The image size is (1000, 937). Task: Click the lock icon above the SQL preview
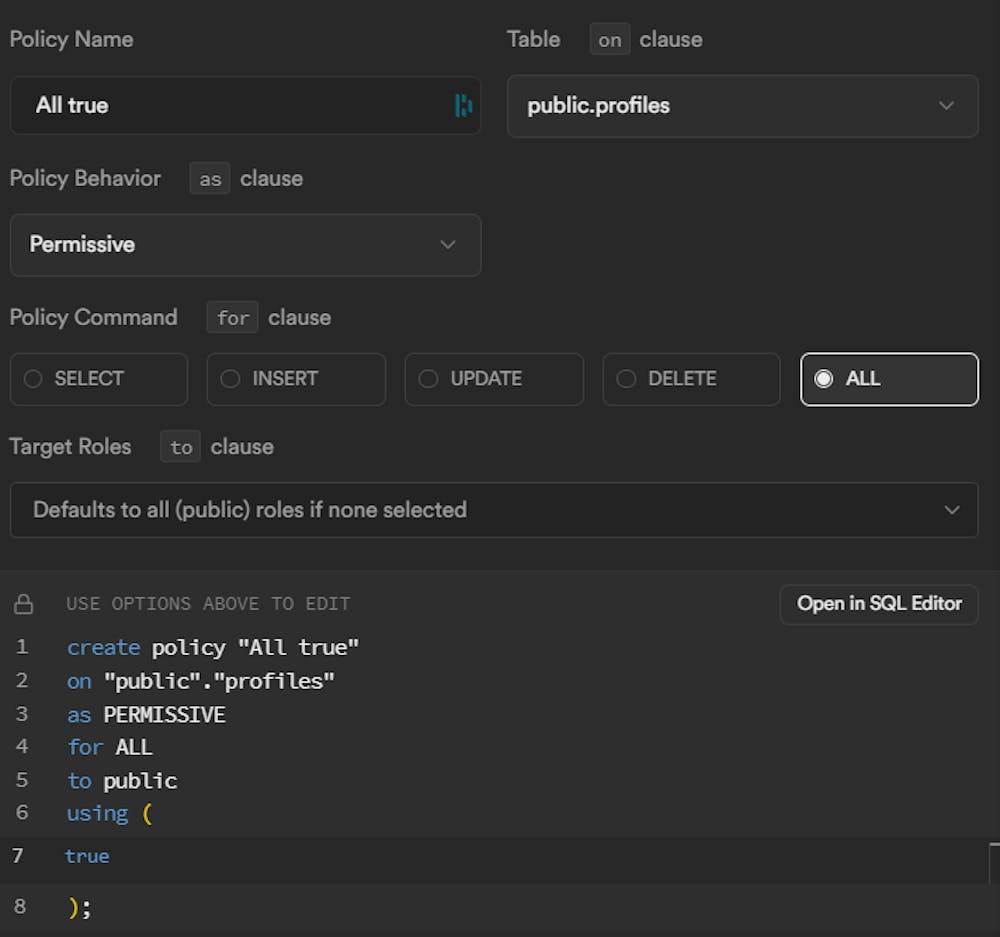23,604
